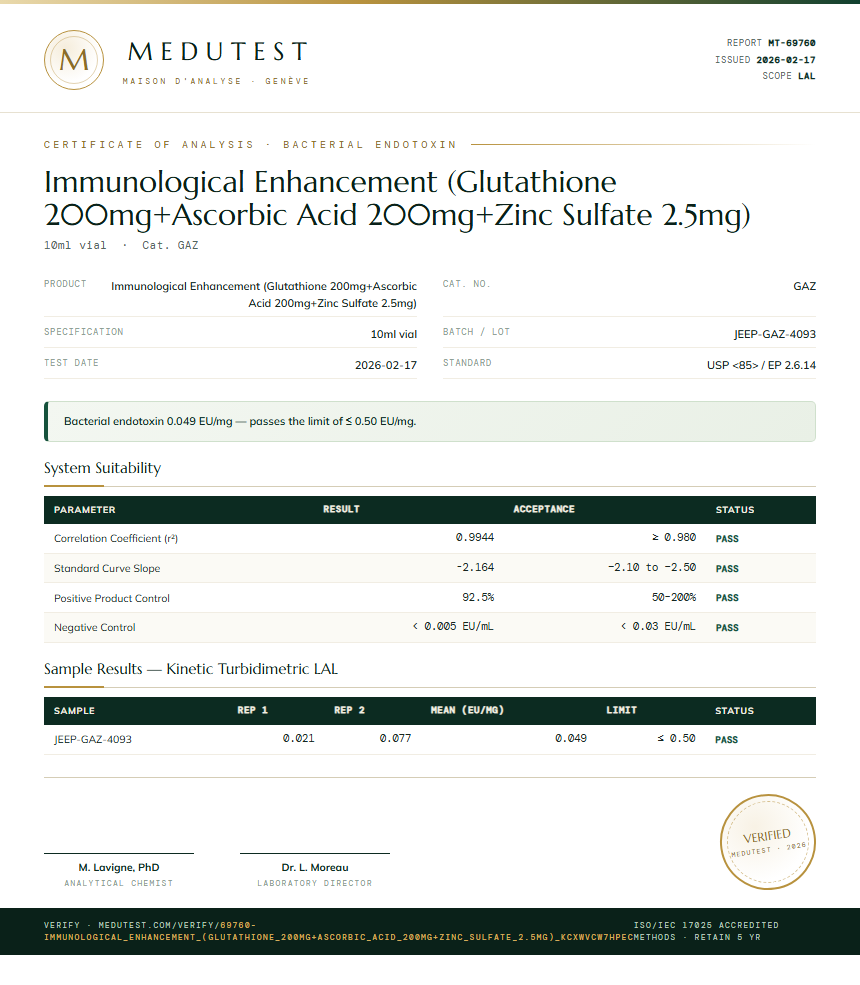
Task: Select the specification value 10ml vial
Action: [x=394, y=334]
